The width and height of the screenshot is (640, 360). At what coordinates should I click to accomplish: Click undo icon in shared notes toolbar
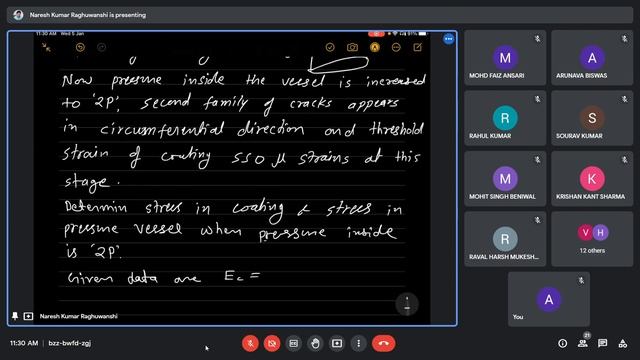pyautogui.click(x=80, y=47)
